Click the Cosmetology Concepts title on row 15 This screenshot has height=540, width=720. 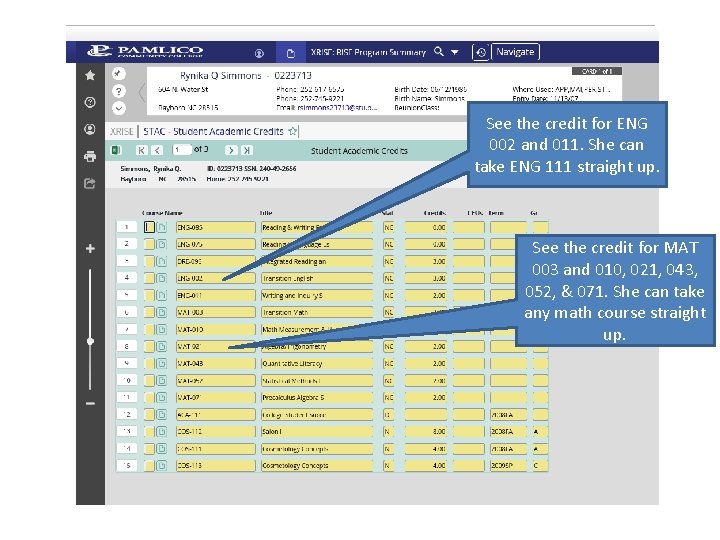pos(316,465)
